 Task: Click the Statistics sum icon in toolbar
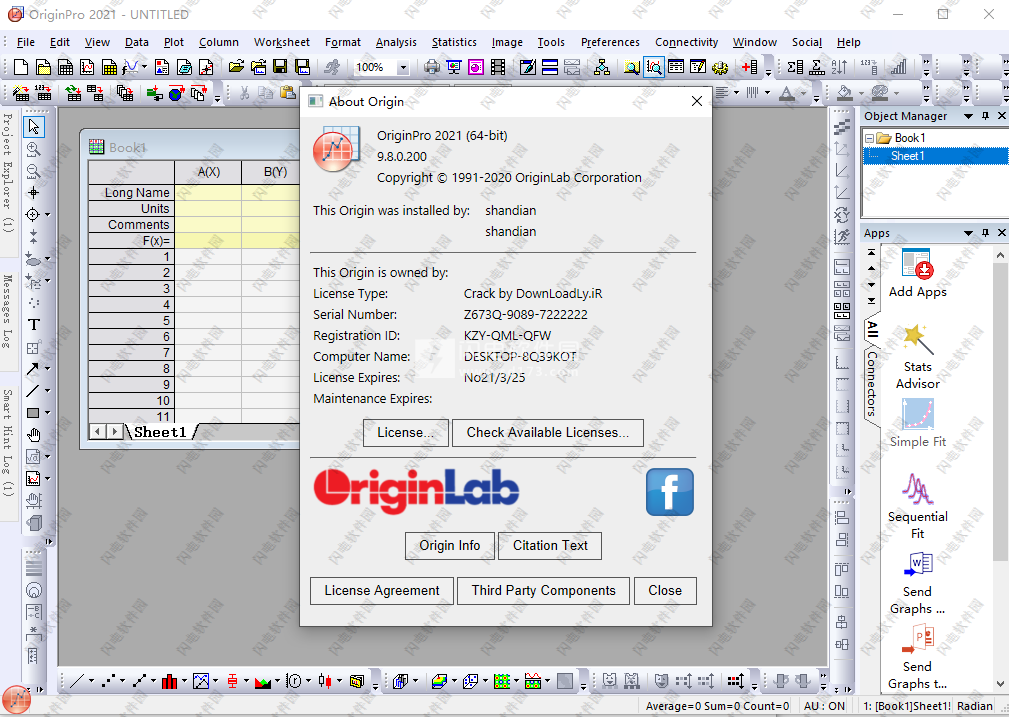(795, 67)
